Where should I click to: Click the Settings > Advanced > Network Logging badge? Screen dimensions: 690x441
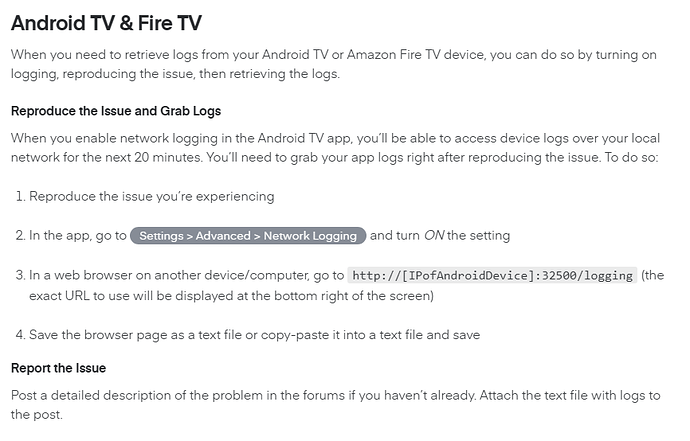click(248, 235)
